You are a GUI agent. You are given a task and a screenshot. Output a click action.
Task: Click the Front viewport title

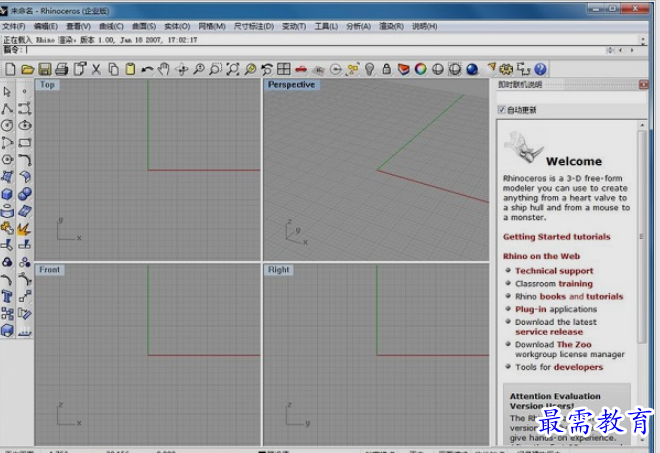tap(50, 270)
